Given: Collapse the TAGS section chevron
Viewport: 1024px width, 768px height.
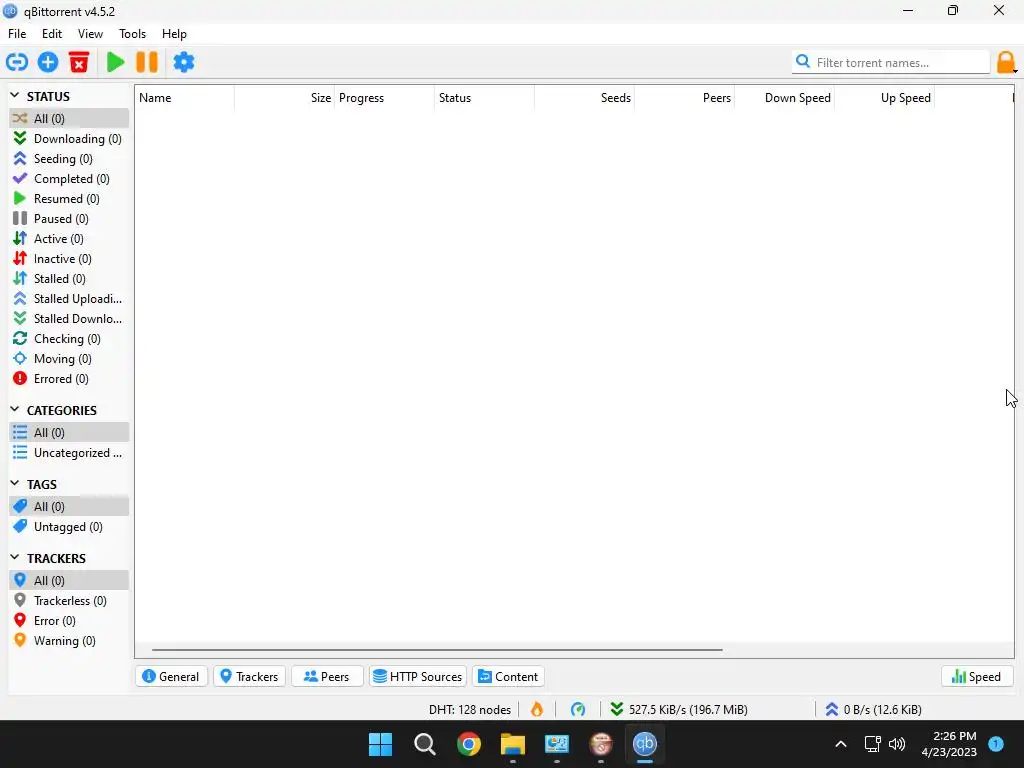Looking at the screenshot, I should coord(15,483).
